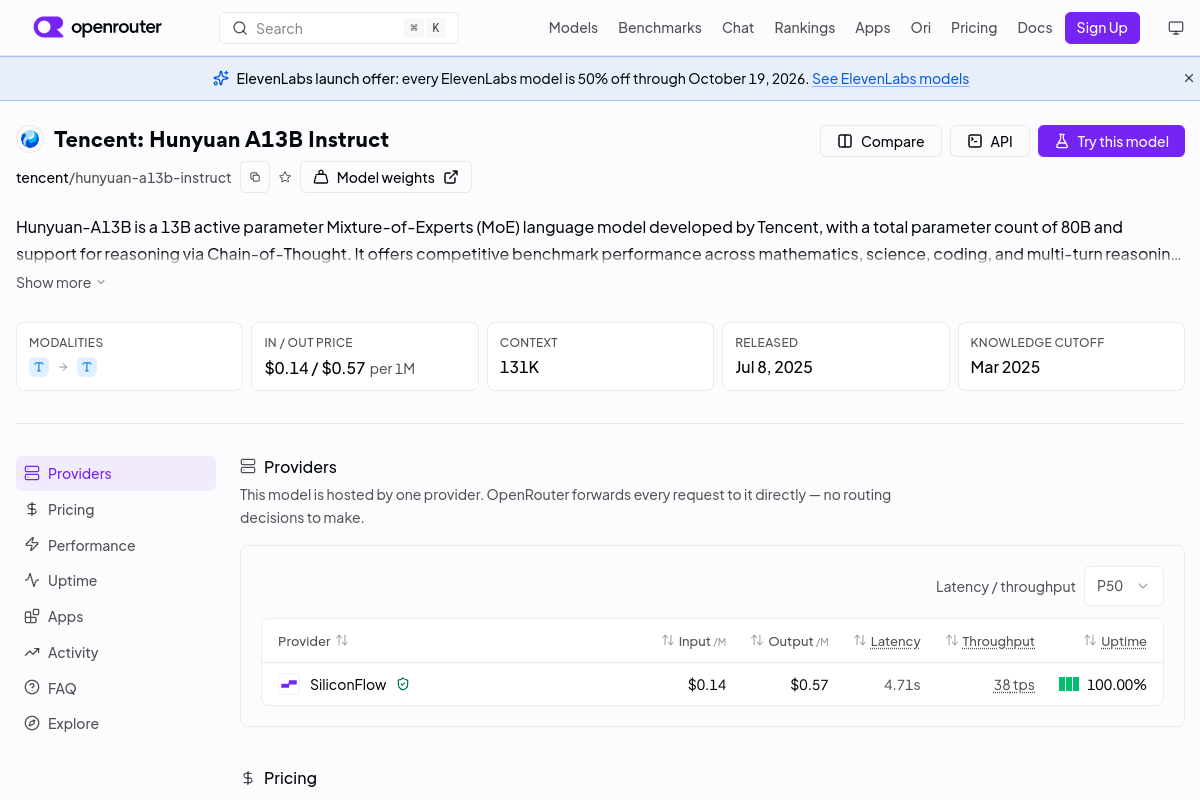The width and height of the screenshot is (1200, 800).
Task: Favorite the model with the star icon
Action: [x=285, y=177]
